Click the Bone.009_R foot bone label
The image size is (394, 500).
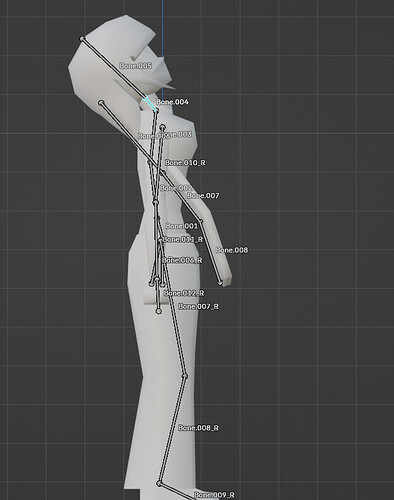(214, 495)
